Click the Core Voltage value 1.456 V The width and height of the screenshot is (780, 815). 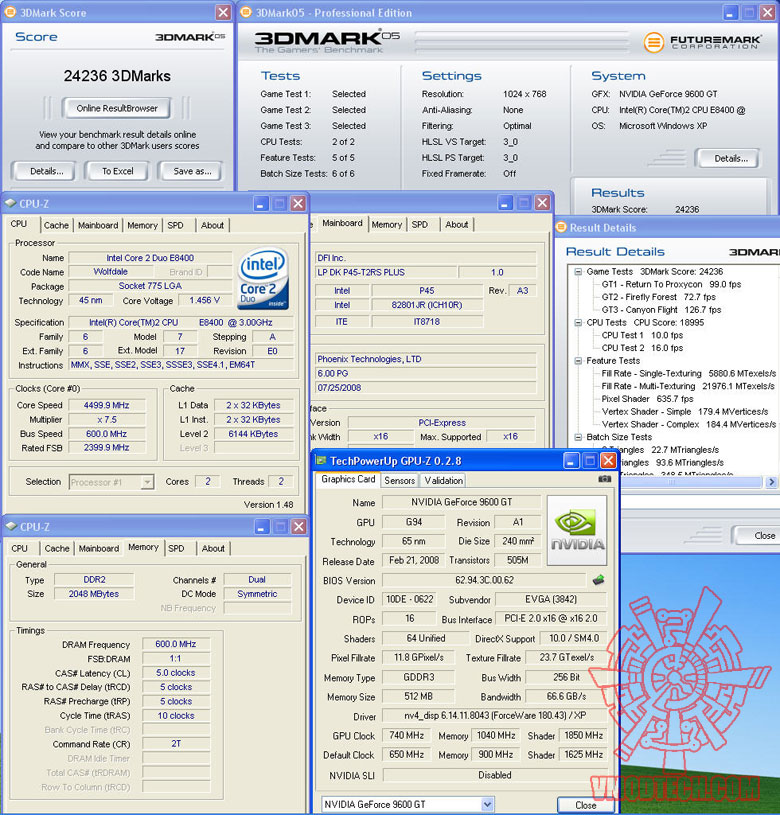205,300
